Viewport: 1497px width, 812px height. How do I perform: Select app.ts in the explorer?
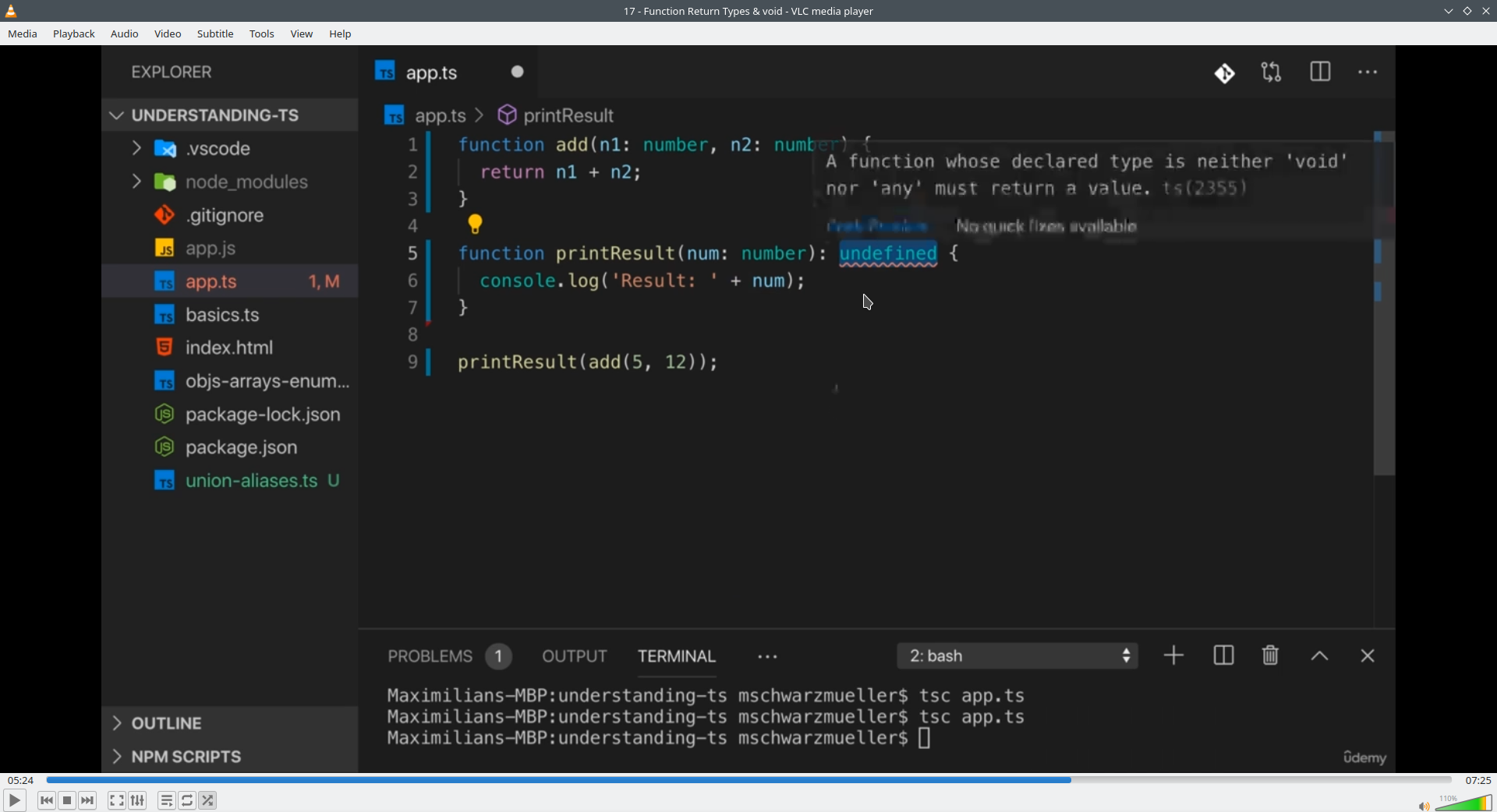click(230, 281)
